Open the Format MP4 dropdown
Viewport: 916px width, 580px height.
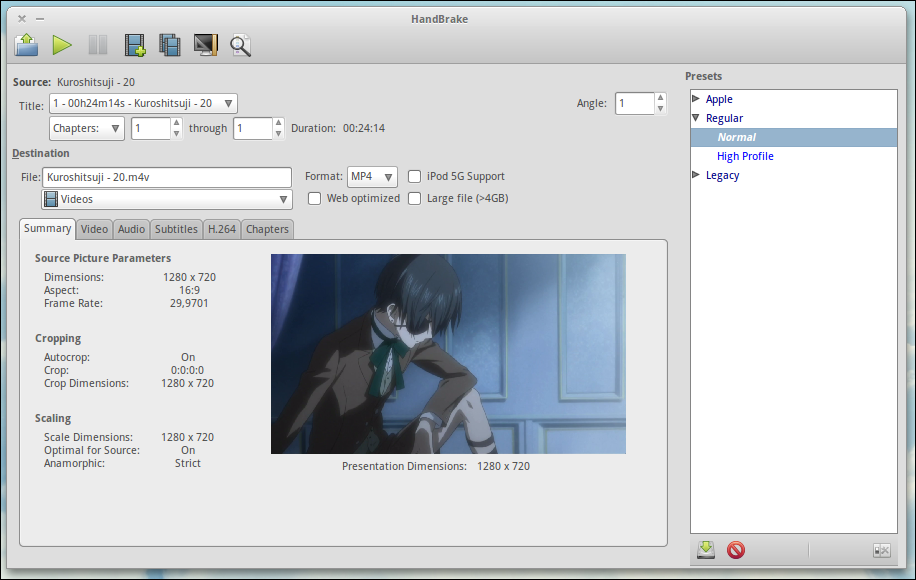(x=372, y=176)
